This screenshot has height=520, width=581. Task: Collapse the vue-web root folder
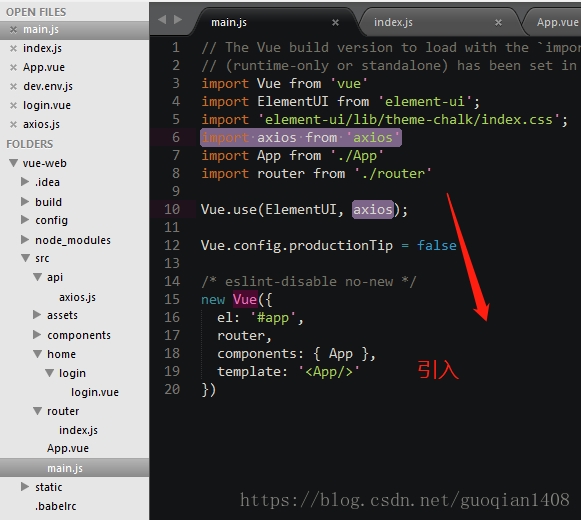tap(14, 163)
